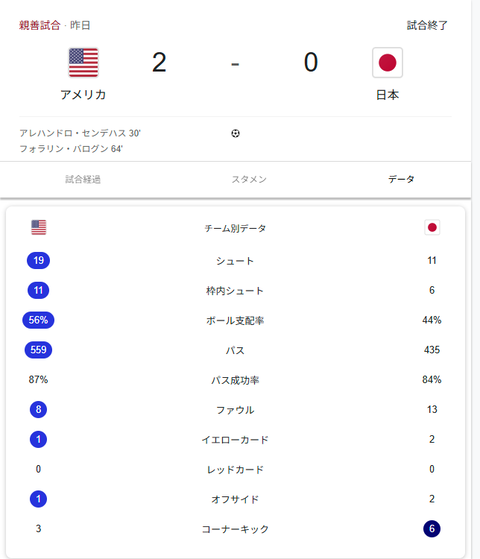Switch to the スタメン tab

click(x=249, y=179)
